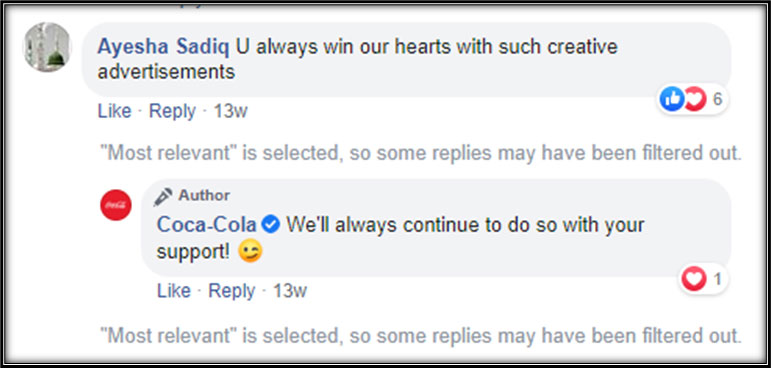
Task: Click the Author label text
Action: 204,195
